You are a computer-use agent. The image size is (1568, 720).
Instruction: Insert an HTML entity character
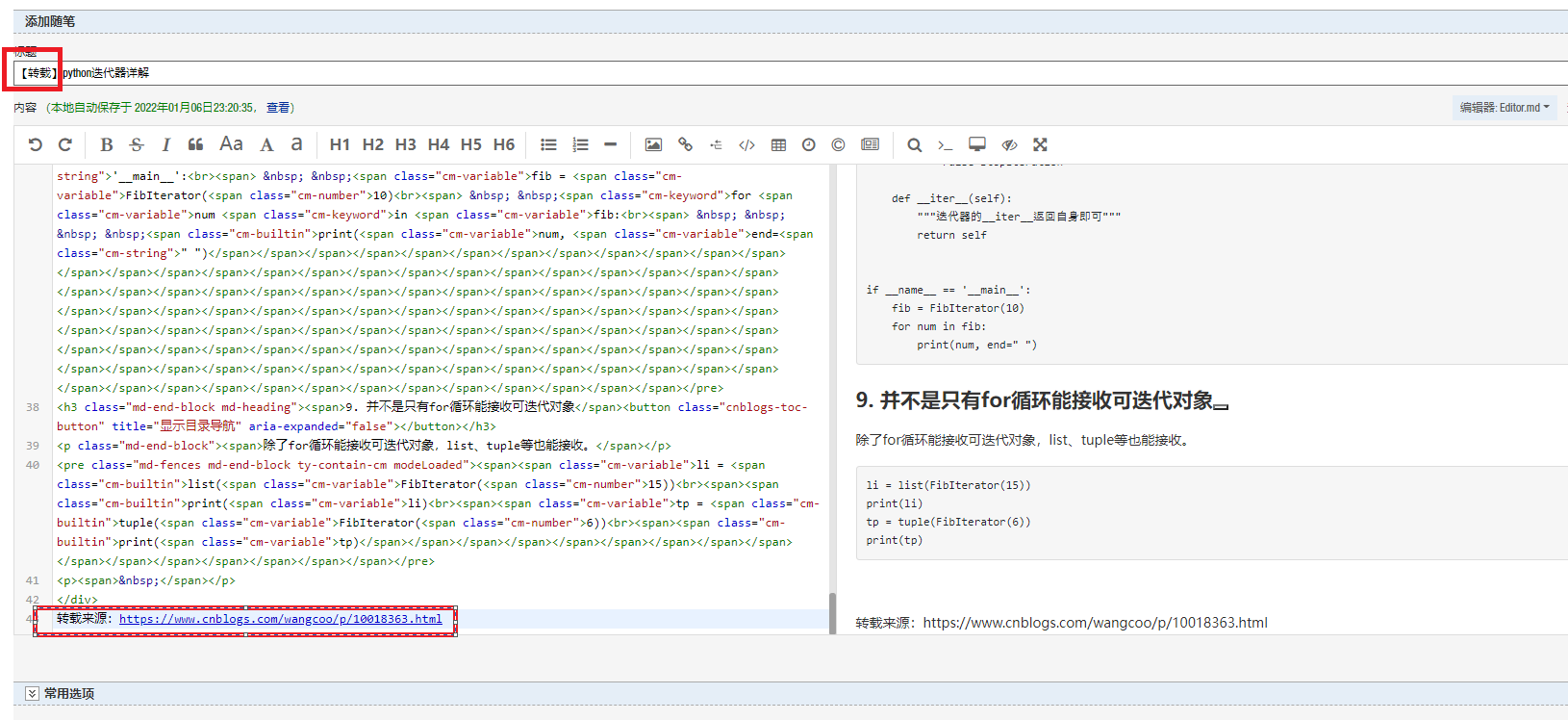pos(838,144)
